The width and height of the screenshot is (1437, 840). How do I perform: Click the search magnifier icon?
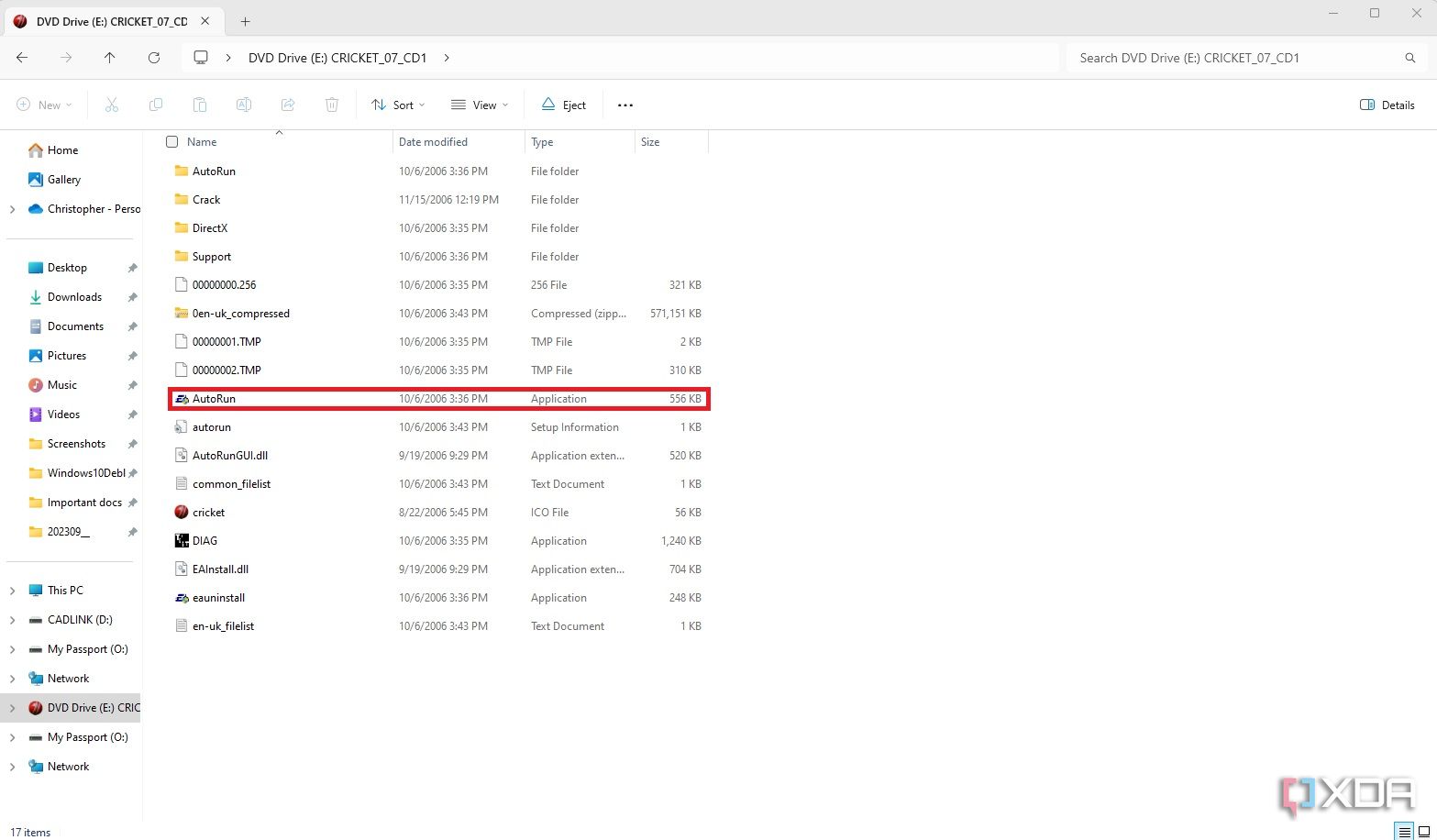coord(1410,58)
